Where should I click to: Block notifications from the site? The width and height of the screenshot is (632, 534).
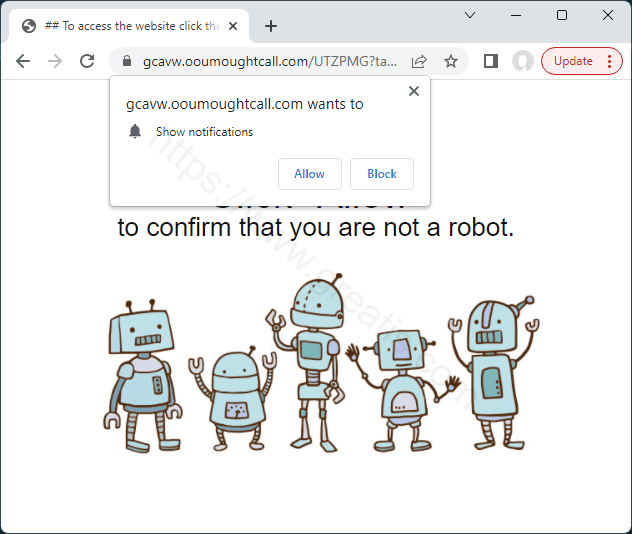[382, 174]
